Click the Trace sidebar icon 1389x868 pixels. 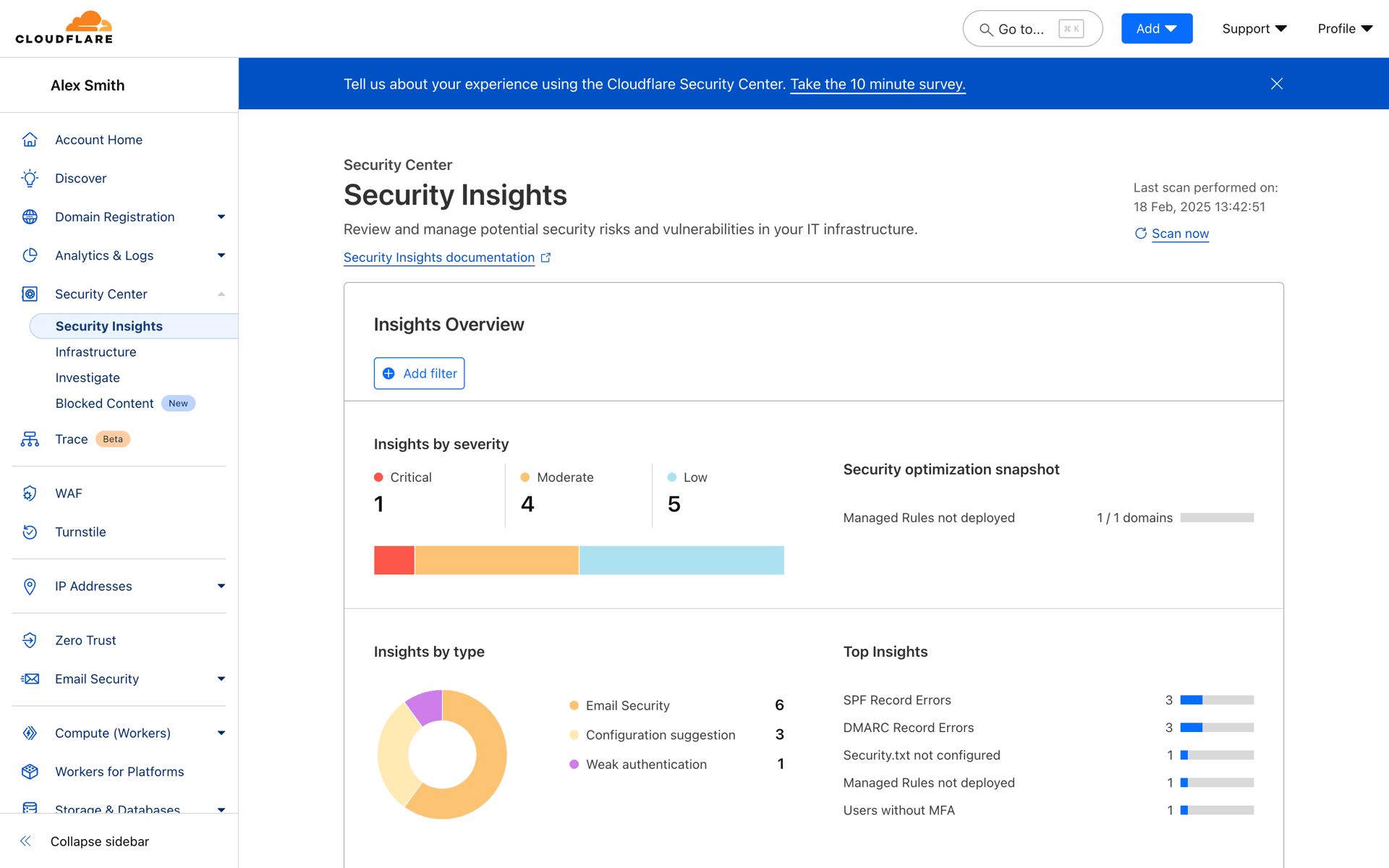(x=30, y=439)
